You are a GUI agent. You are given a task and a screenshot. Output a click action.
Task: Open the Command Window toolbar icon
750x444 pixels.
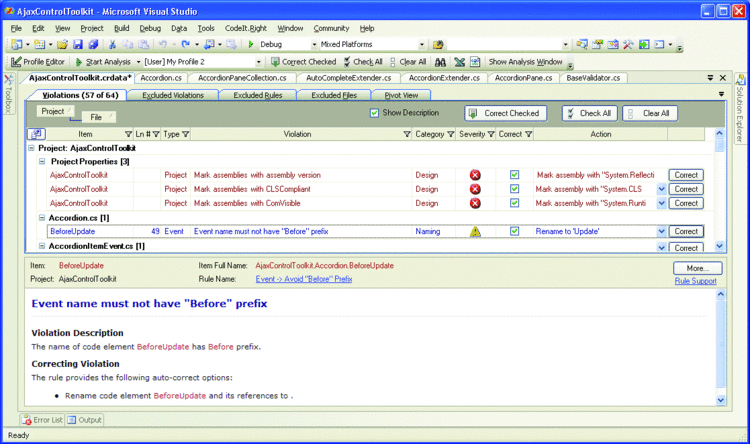coord(660,44)
